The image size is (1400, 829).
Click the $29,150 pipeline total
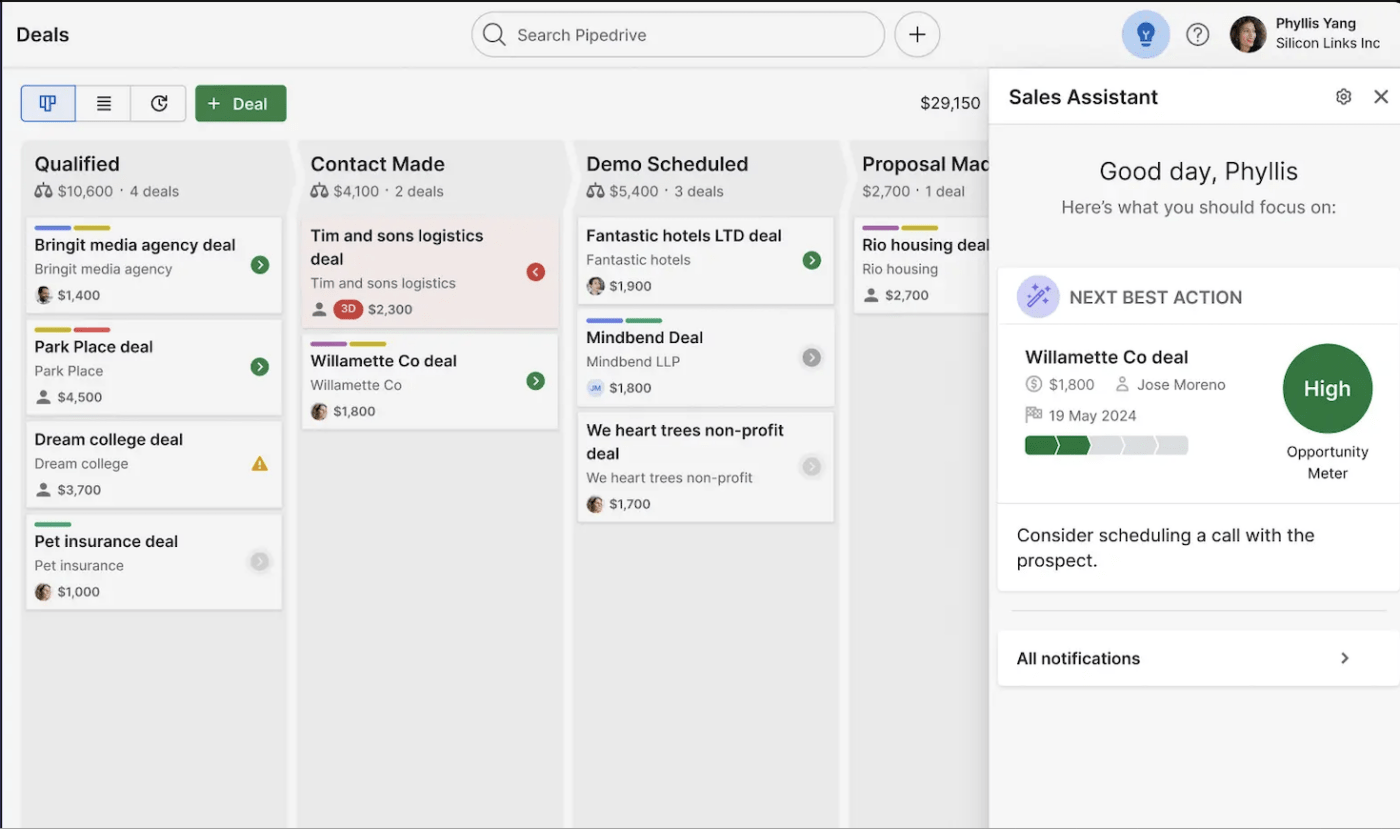(x=950, y=103)
